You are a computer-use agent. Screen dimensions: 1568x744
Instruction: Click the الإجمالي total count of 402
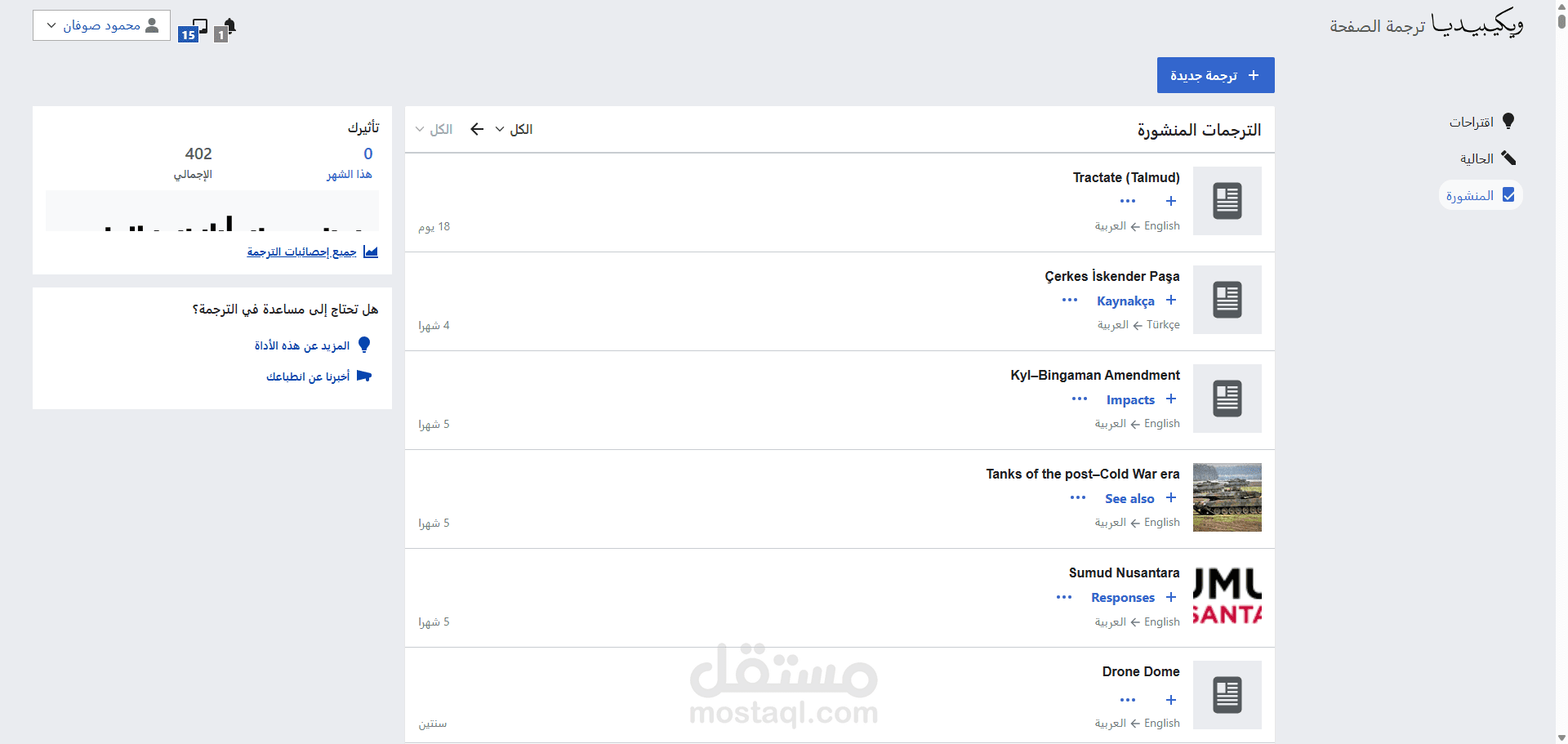click(x=194, y=163)
